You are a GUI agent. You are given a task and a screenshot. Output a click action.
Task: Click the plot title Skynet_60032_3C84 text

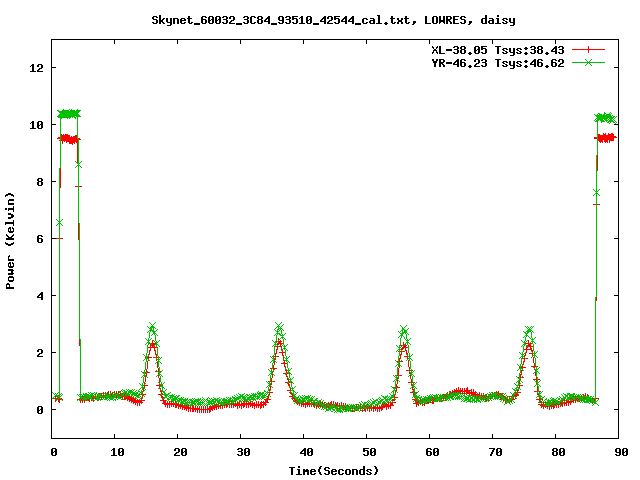[x=333, y=20]
